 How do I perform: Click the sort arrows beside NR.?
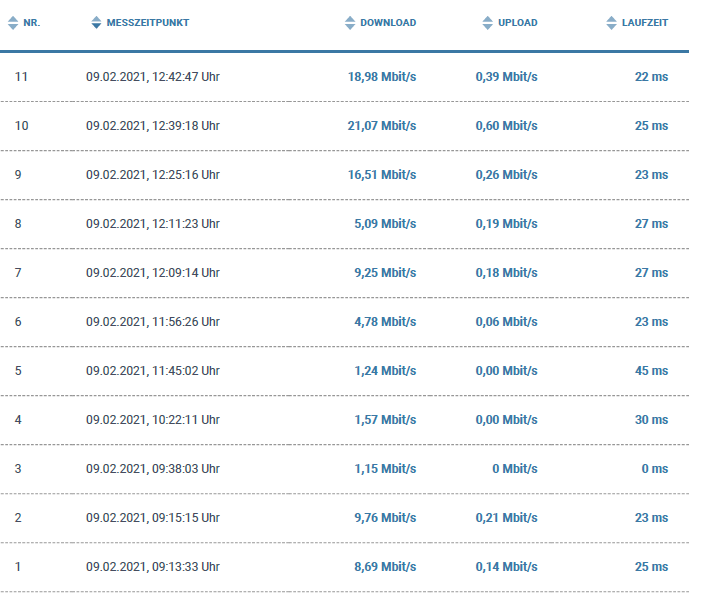click(13, 22)
